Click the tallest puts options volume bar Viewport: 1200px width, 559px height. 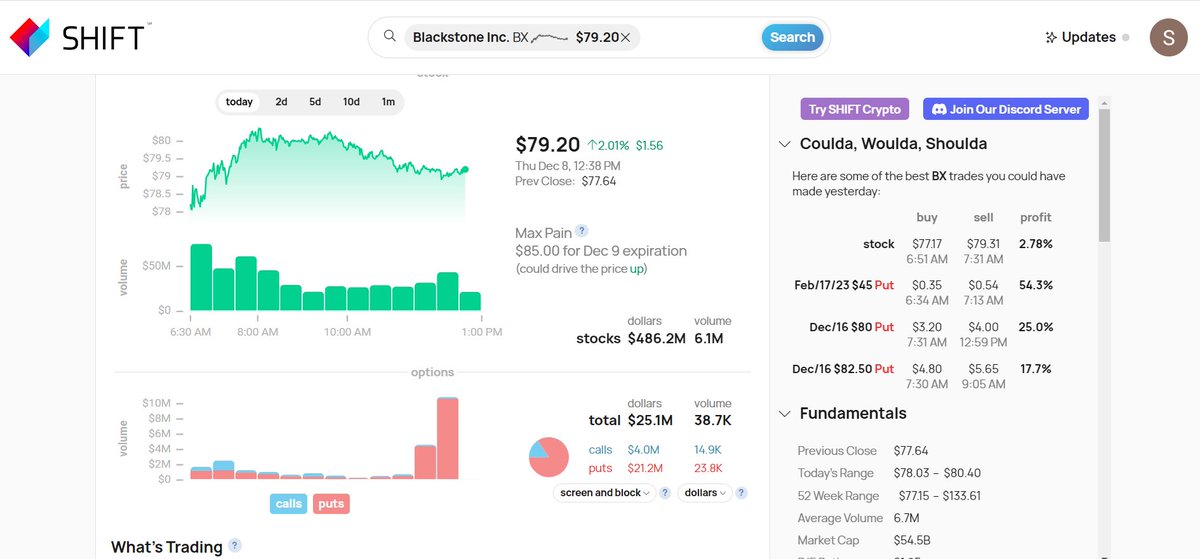pos(448,438)
